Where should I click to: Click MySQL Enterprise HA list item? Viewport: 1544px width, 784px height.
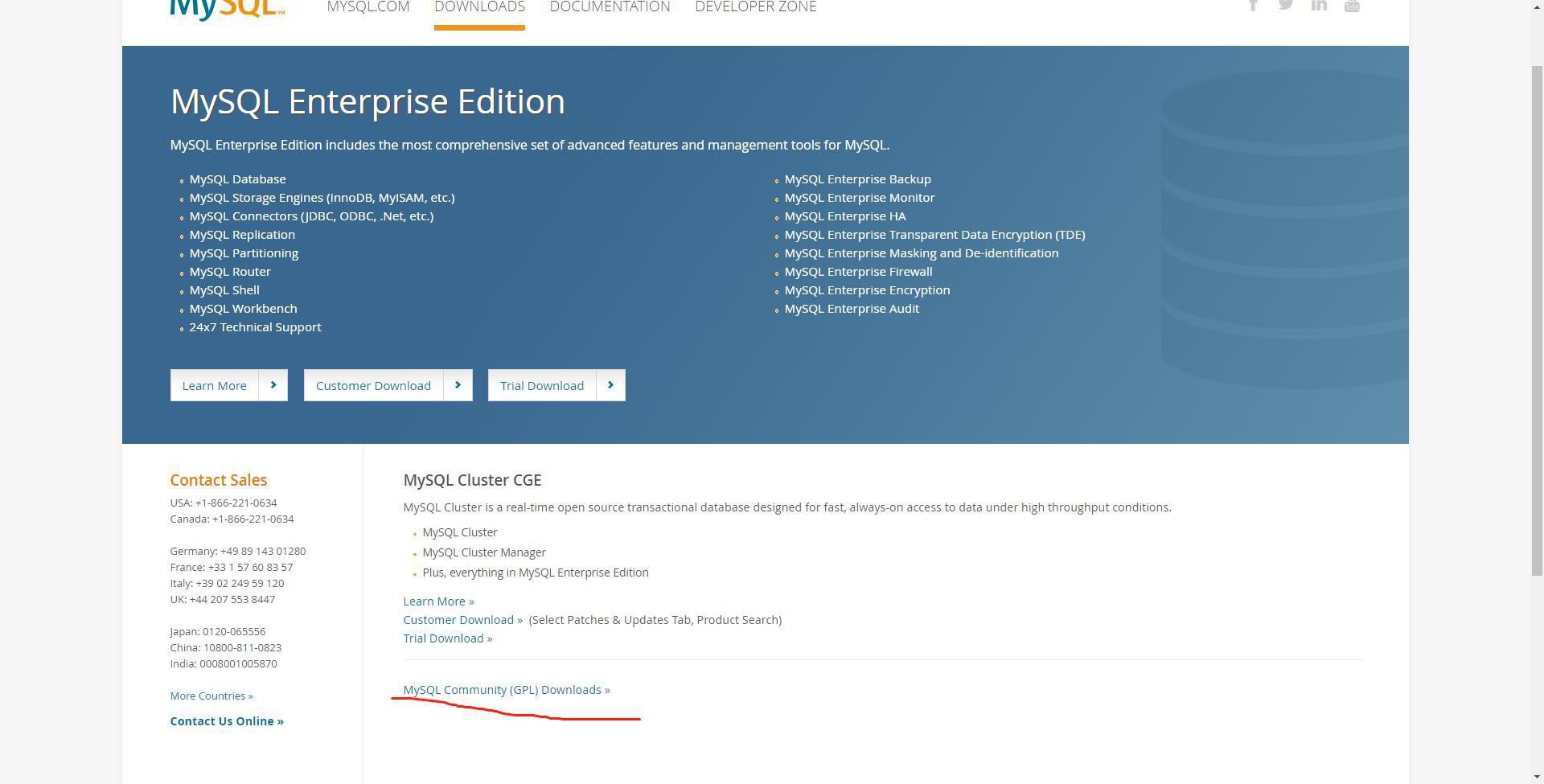click(845, 216)
